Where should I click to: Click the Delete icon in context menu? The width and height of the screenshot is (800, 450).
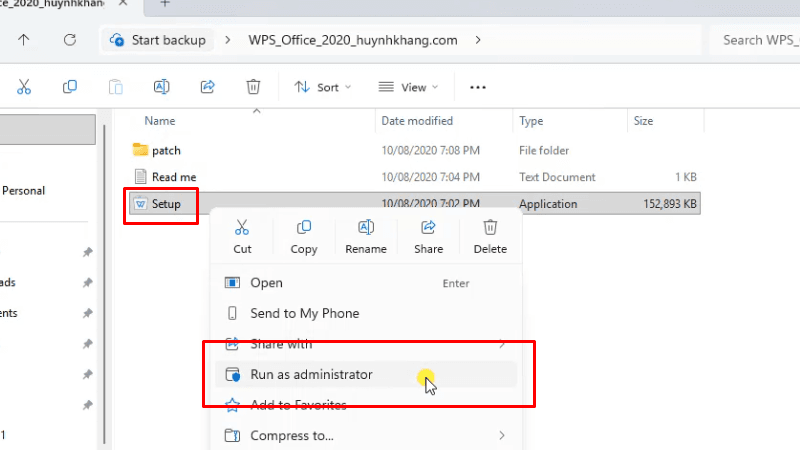pyautogui.click(x=490, y=228)
